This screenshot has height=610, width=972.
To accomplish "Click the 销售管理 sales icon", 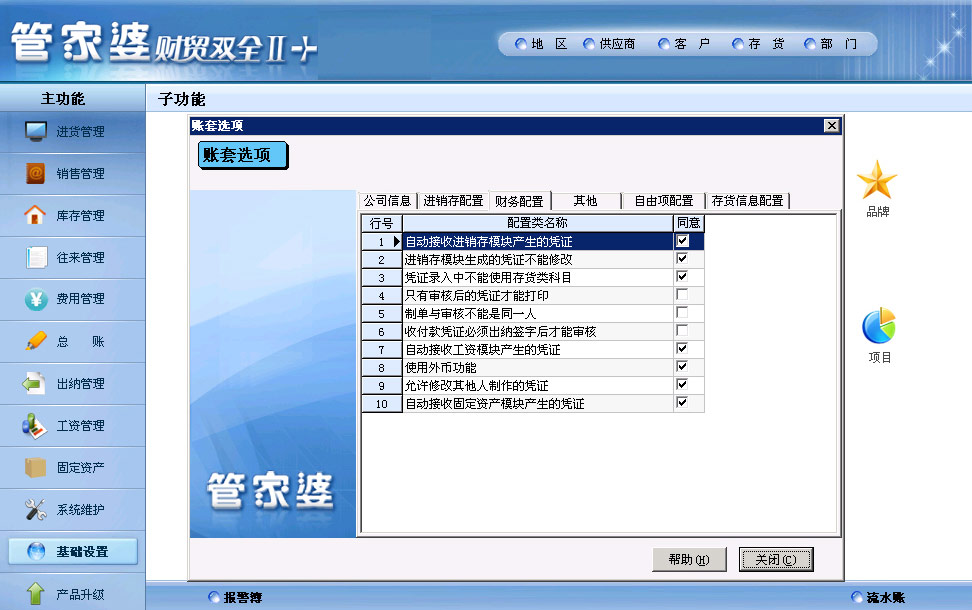I will tap(36, 173).
